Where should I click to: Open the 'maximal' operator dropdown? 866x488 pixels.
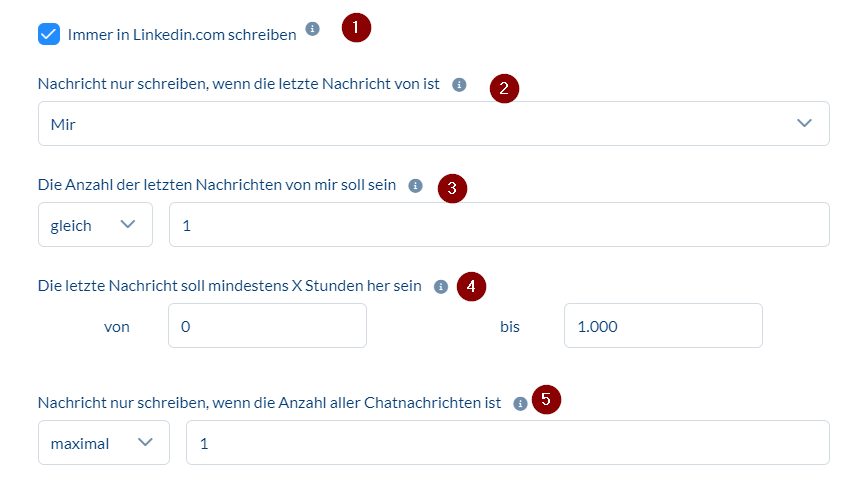103,443
